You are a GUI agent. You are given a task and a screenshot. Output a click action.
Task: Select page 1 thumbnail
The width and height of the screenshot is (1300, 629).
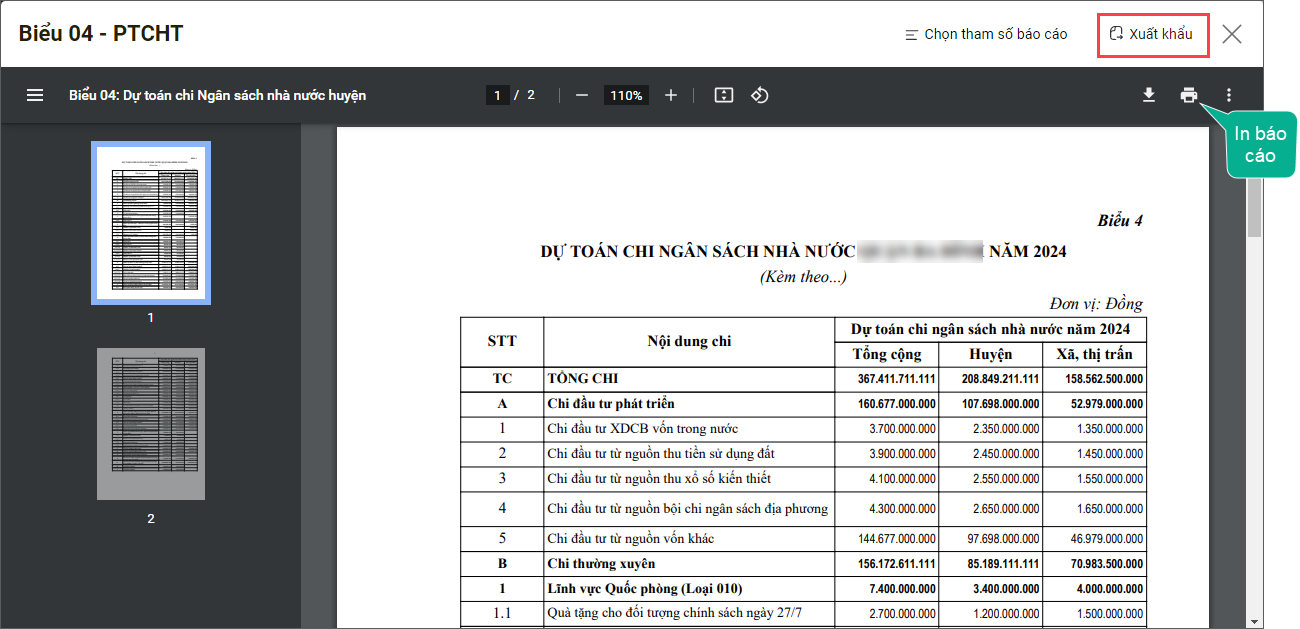coord(151,222)
